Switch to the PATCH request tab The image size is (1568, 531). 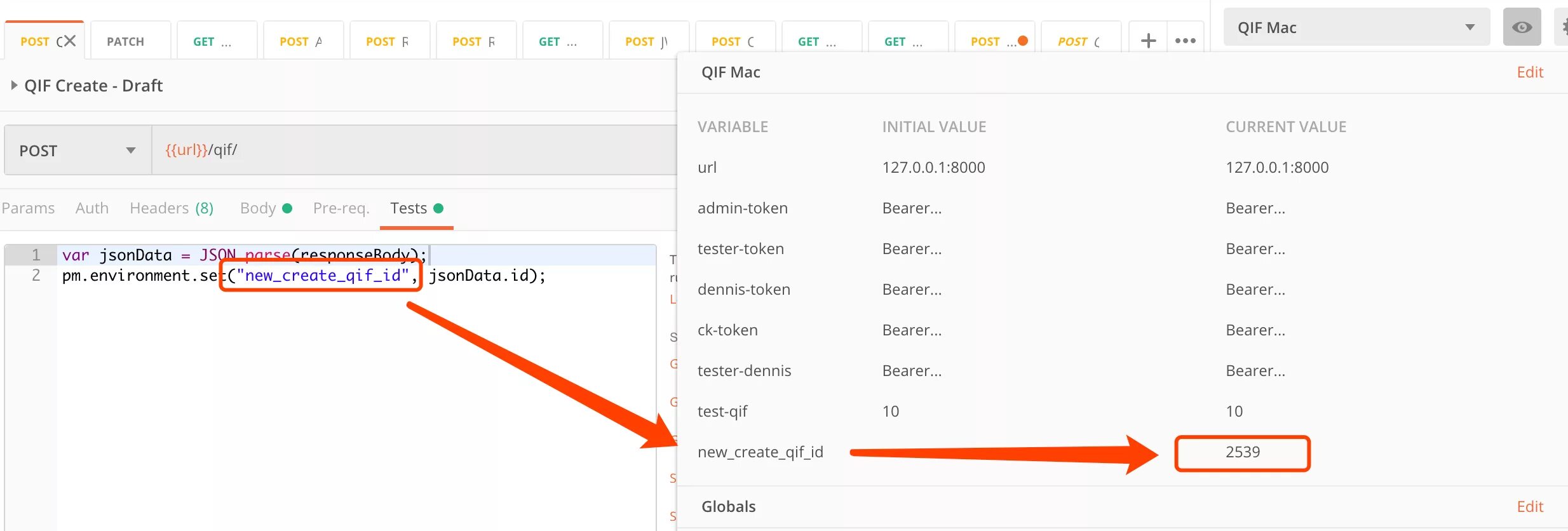[x=131, y=41]
